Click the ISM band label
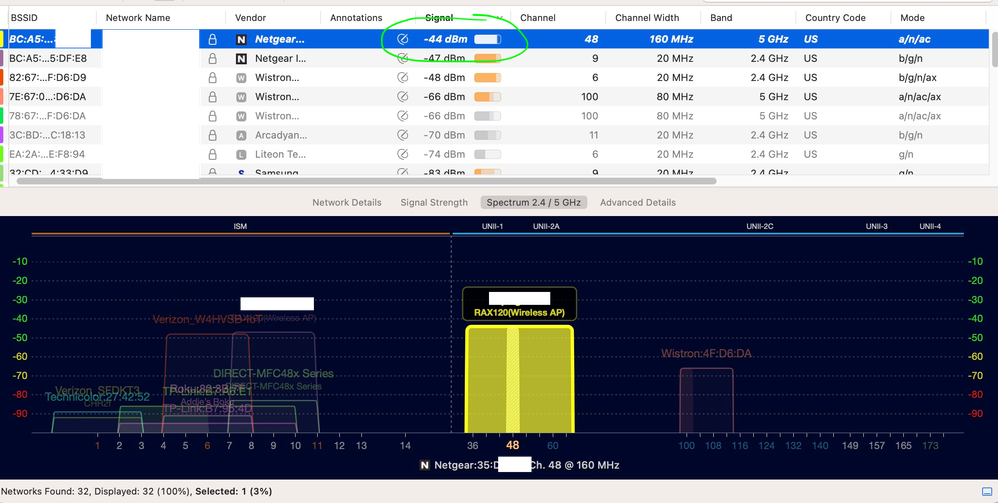Viewport: 998px width, 503px height. (240, 226)
